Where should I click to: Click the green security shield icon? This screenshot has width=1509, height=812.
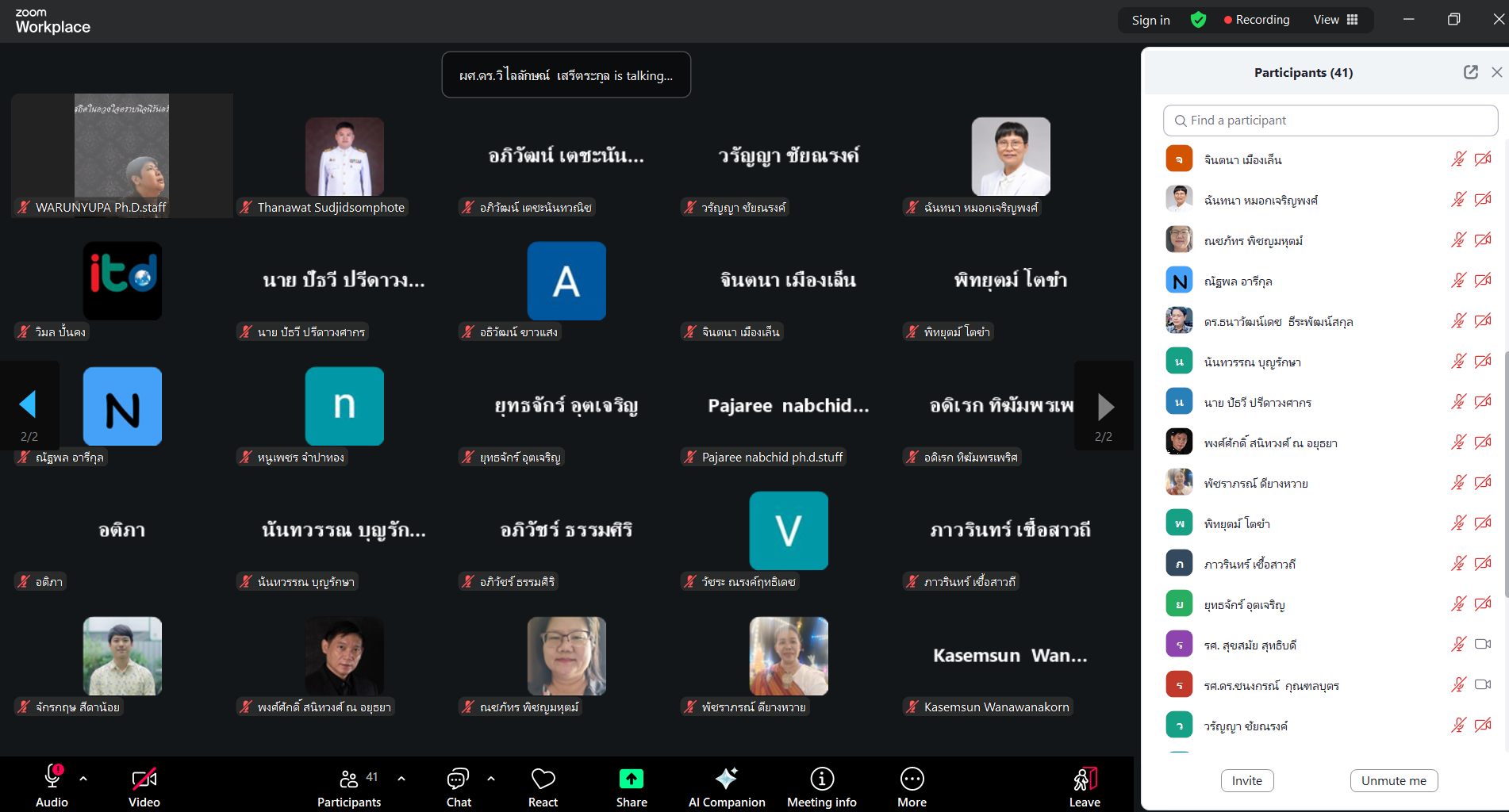(x=1198, y=20)
